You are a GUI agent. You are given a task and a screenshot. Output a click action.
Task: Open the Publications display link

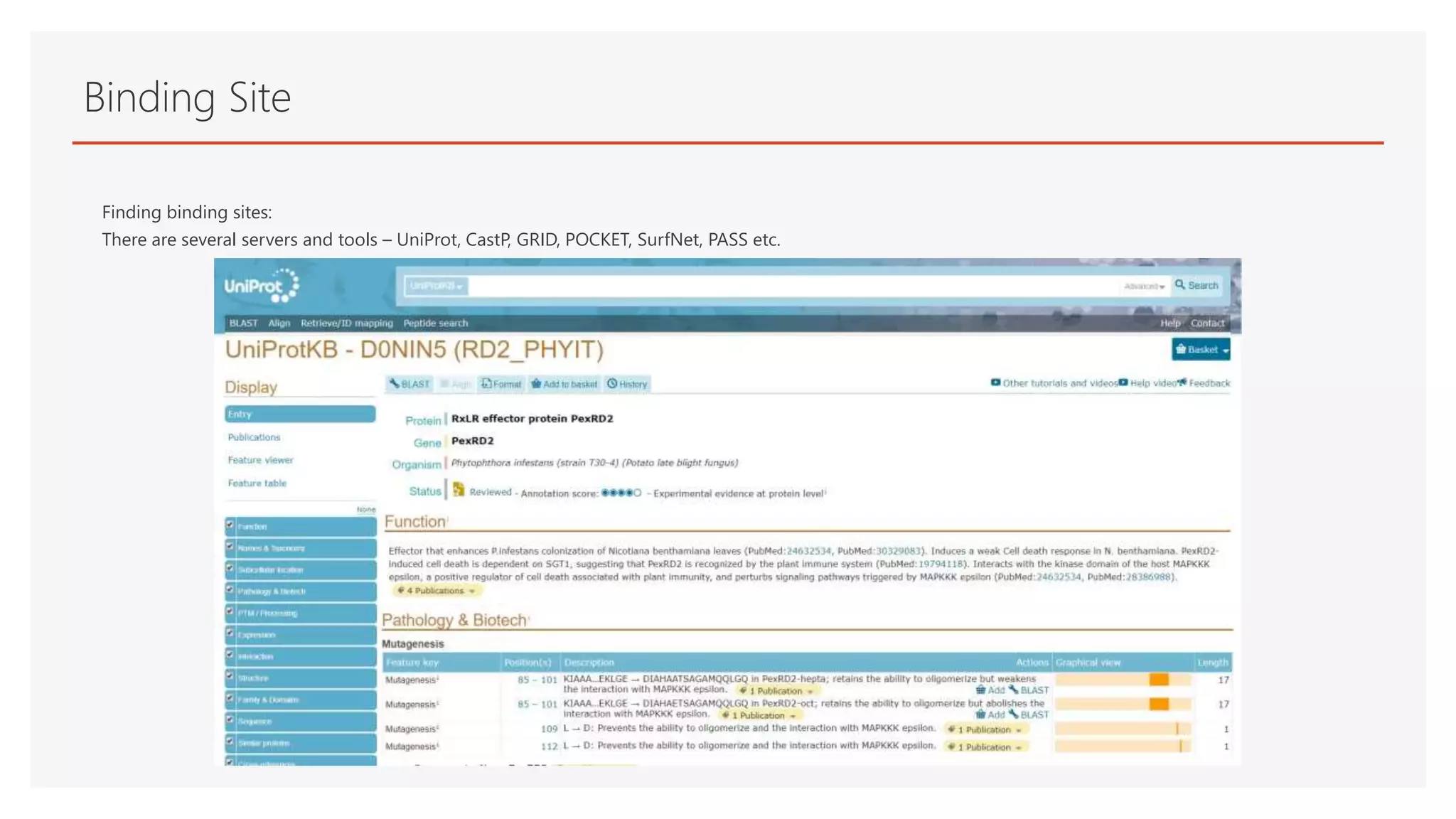tap(254, 437)
